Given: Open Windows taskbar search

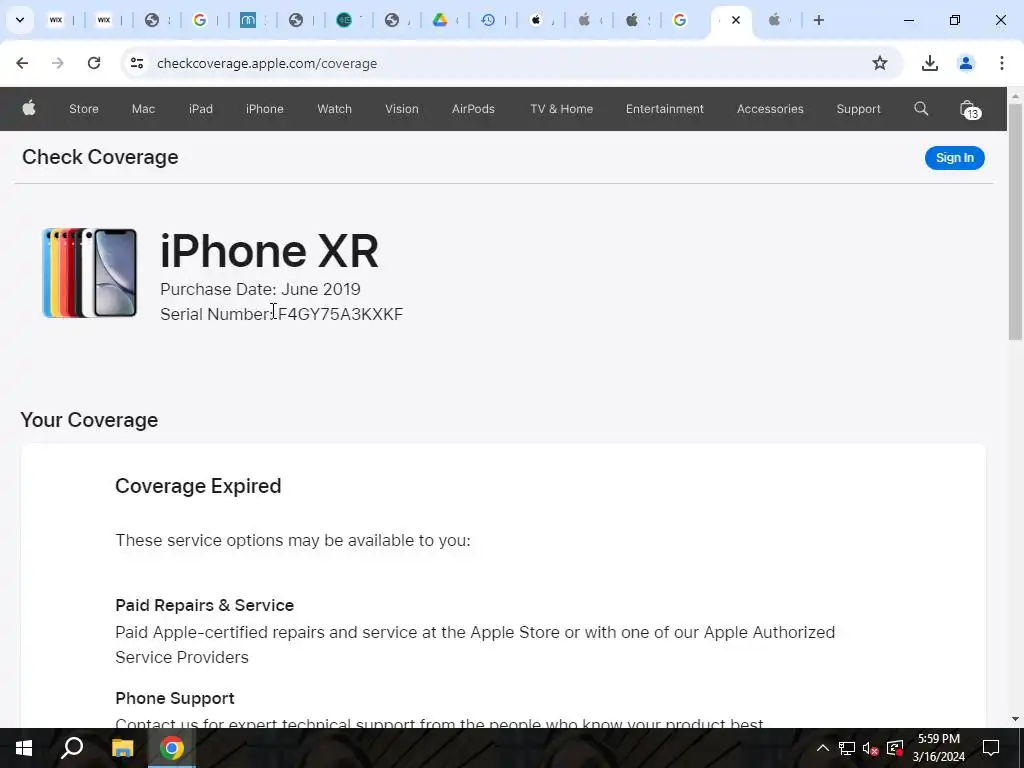Looking at the screenshot, I should pos(72,748).
